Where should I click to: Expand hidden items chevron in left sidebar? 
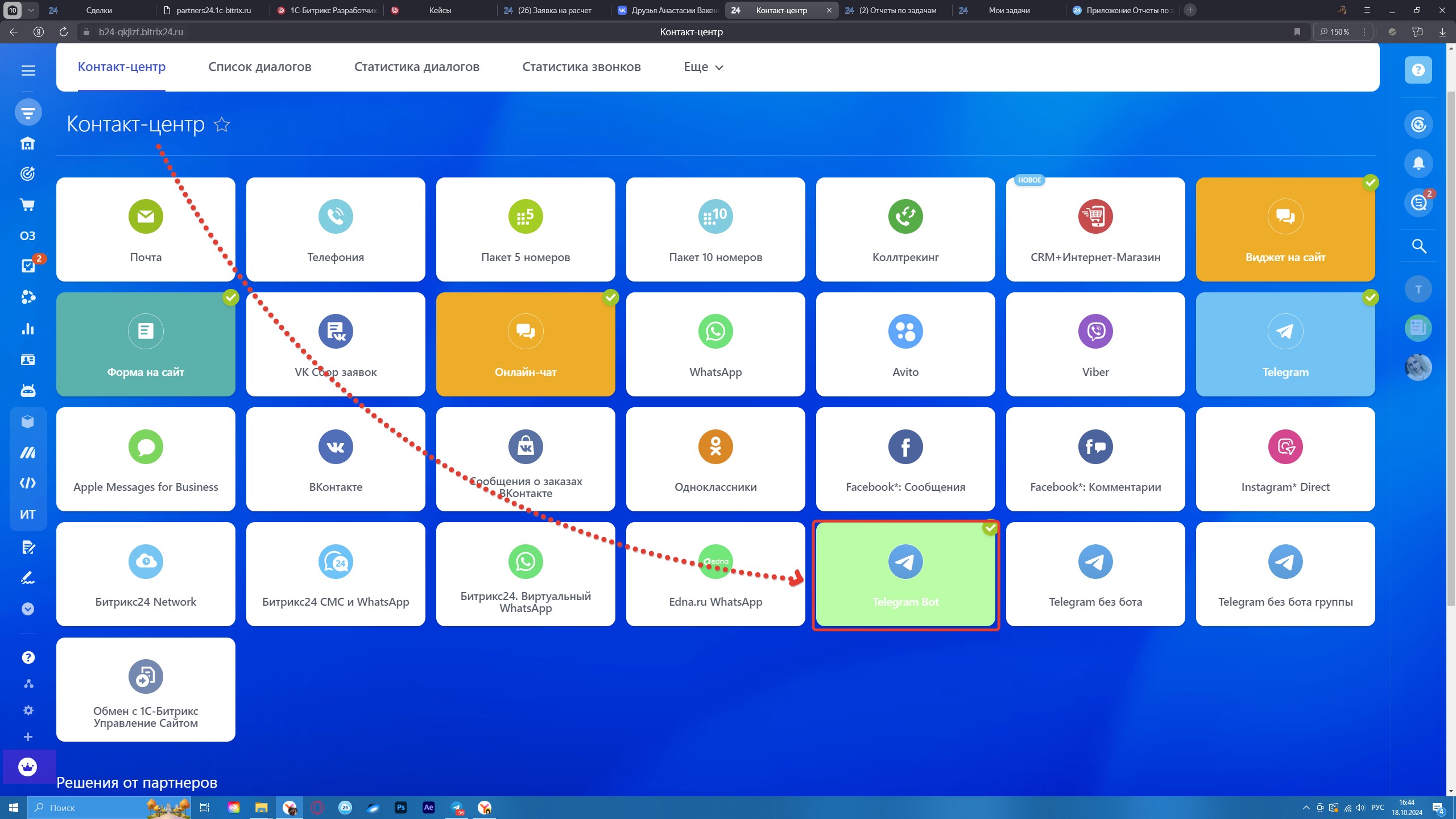pyautogui.click(x=28, y=609)
